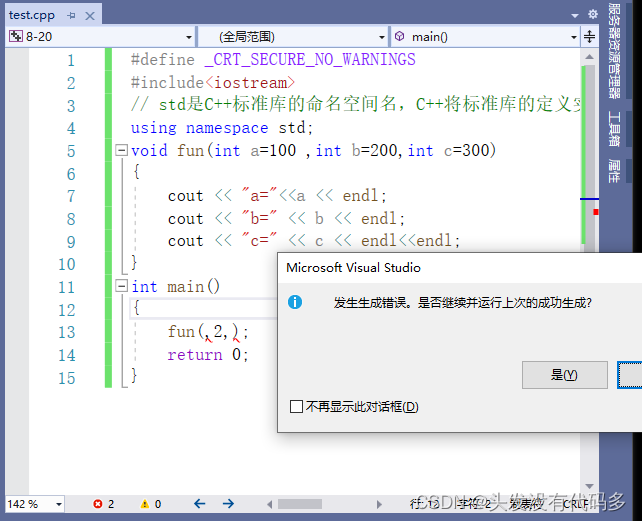Screen dimensions: 642x521
Task: Click the Microsoft Visual Studio dialog title
Action: pyautogui.click(x=353, y=267)
